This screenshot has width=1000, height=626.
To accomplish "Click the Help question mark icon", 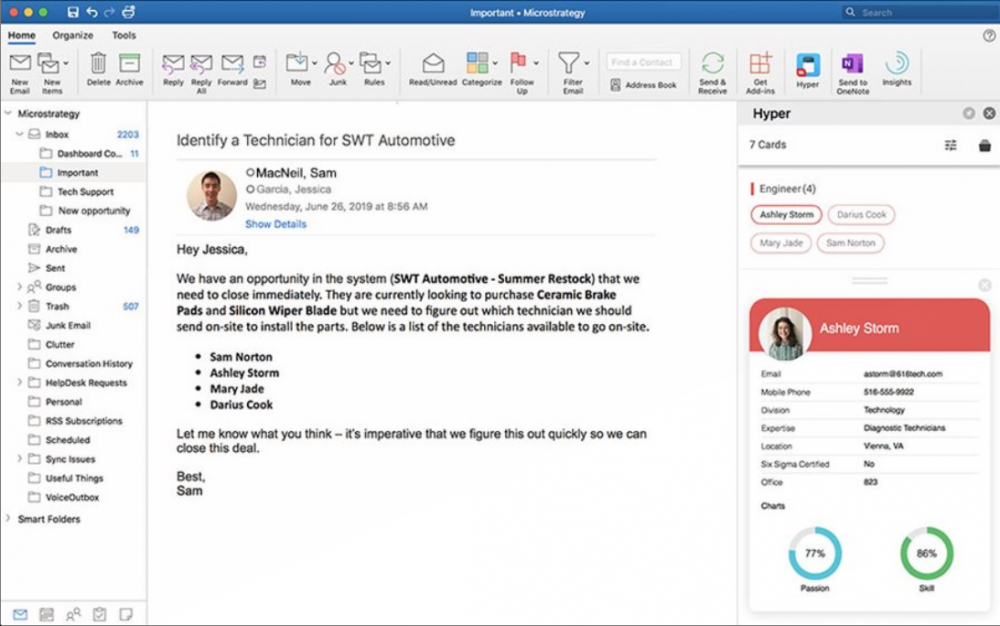I will (x=989, y=36).
